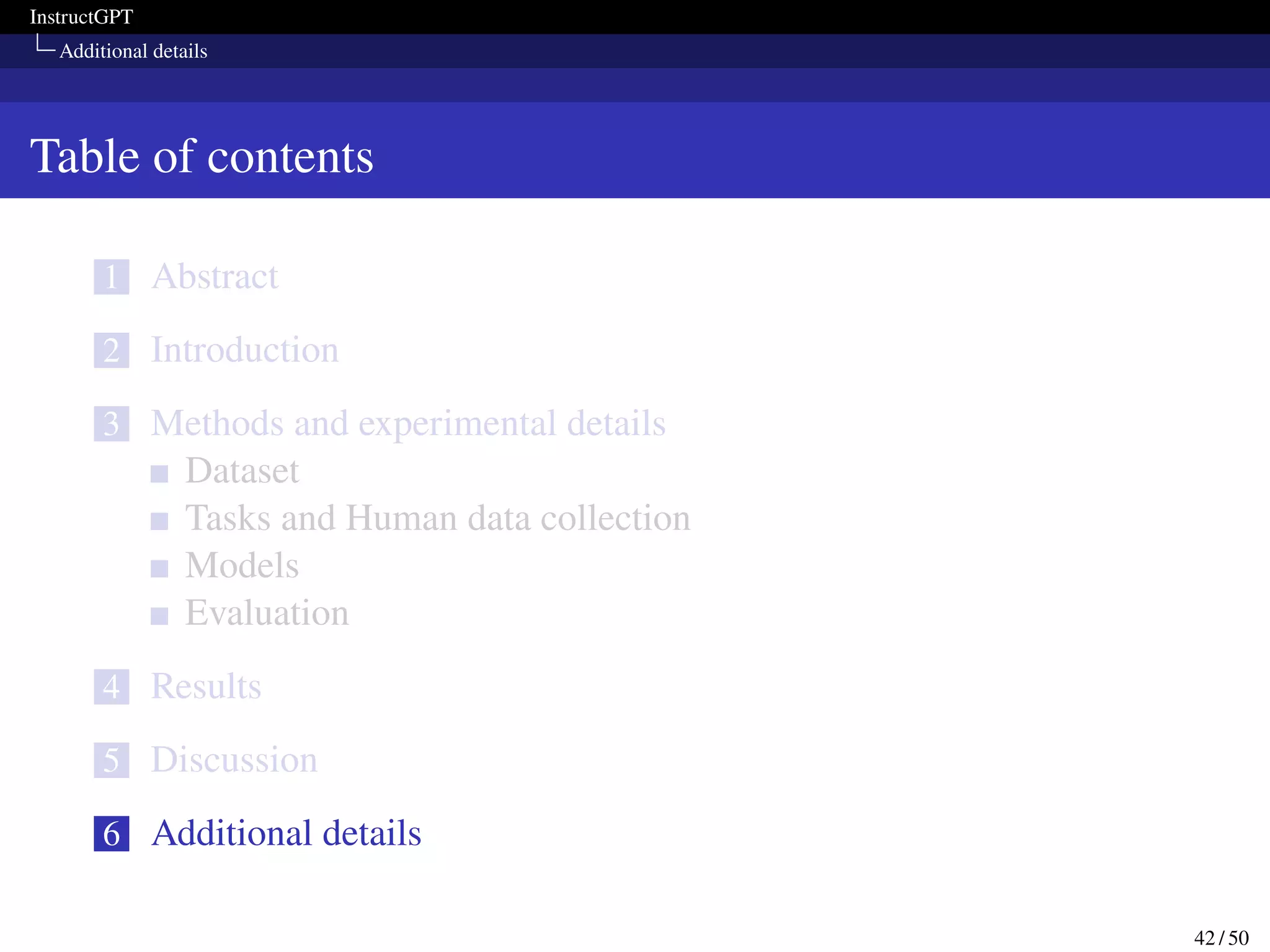This screenshot has height=952, width=1270.
Task: Click the number 2 section marker
Action: [x=112, y=350]
